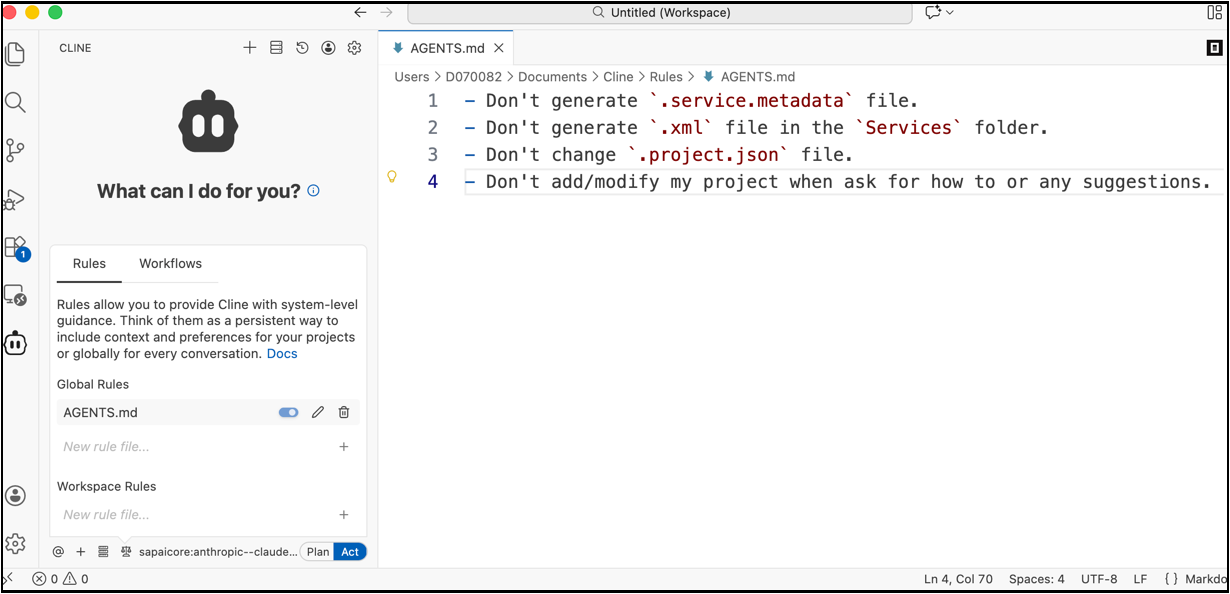Click the Rules breadcrumb segment
The width and height of the screenshot is (1230, 594).
pyautogui.click(x=666, y=77)
